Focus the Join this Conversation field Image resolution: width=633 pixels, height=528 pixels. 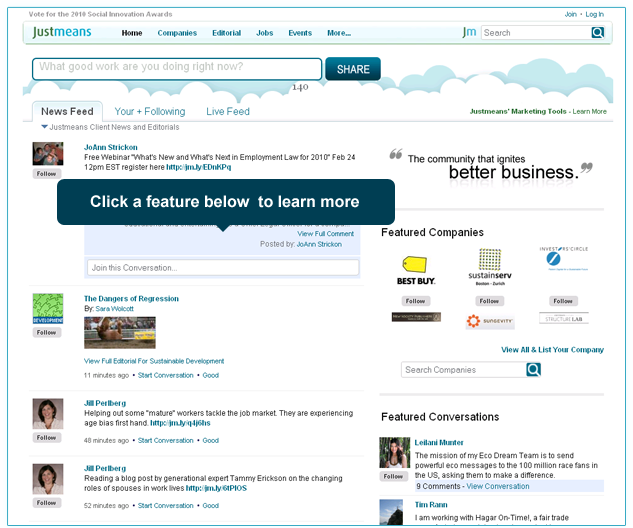coord(223,268)
